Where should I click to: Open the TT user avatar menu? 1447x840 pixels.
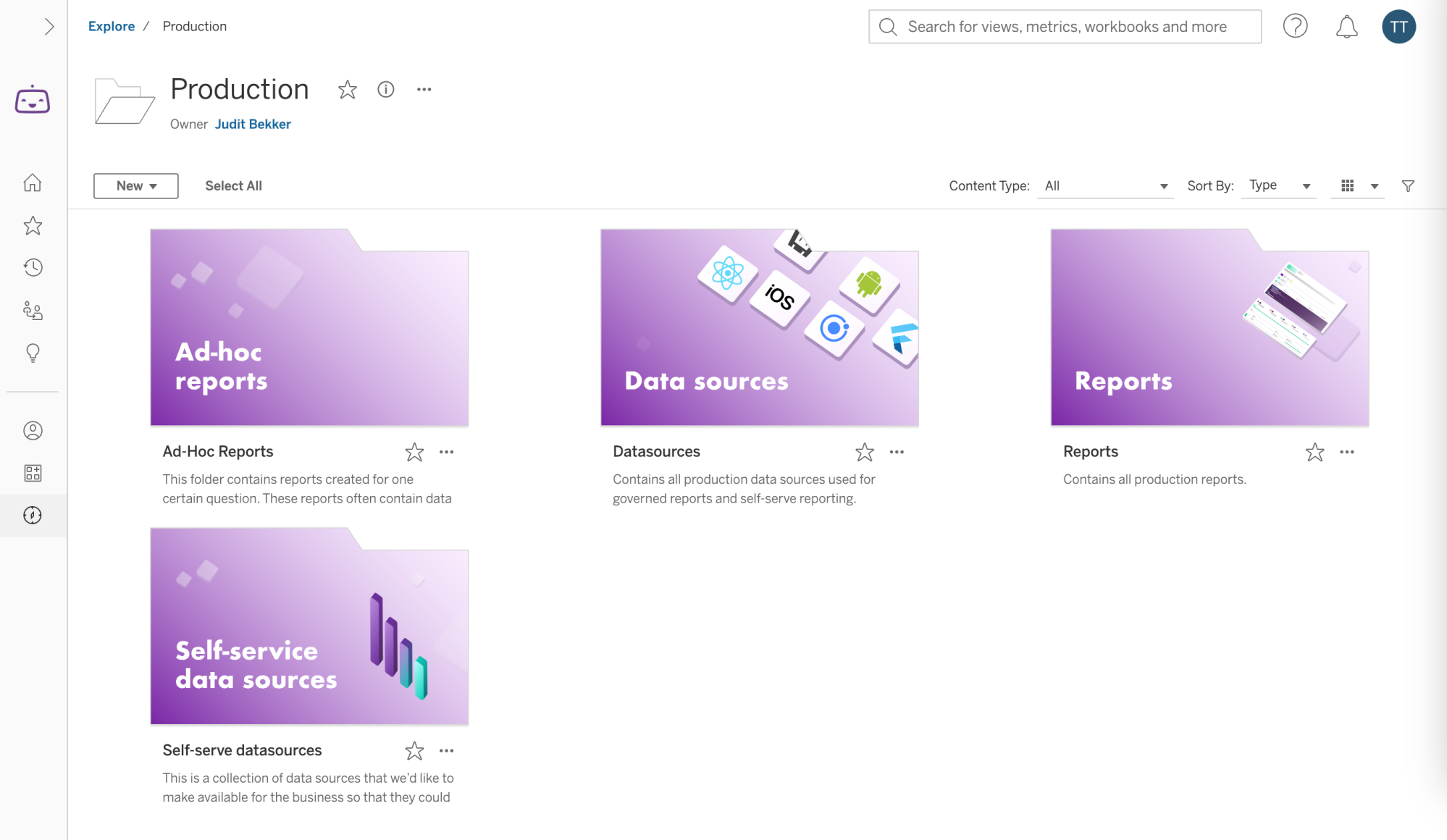click(x=1398, y=27)
